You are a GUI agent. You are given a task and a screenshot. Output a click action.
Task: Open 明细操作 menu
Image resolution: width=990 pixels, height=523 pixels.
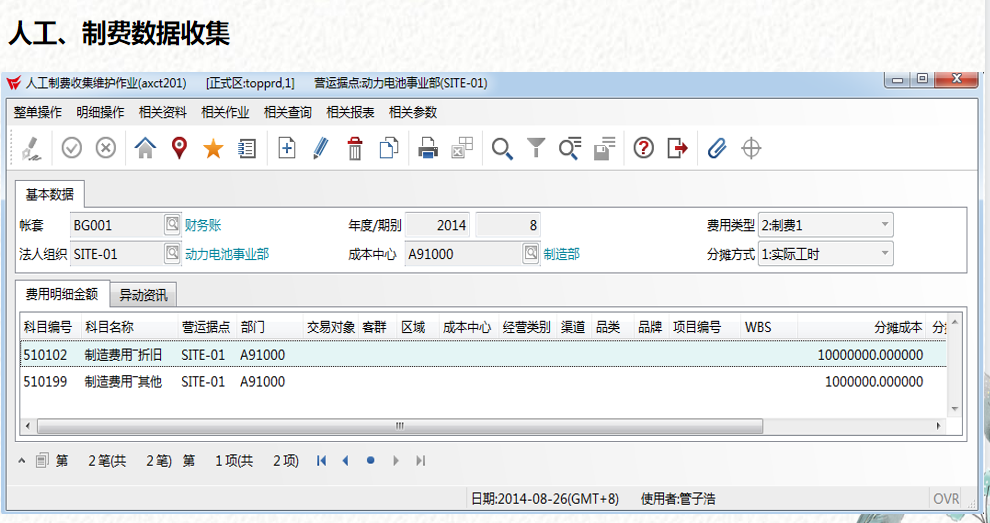100,112
